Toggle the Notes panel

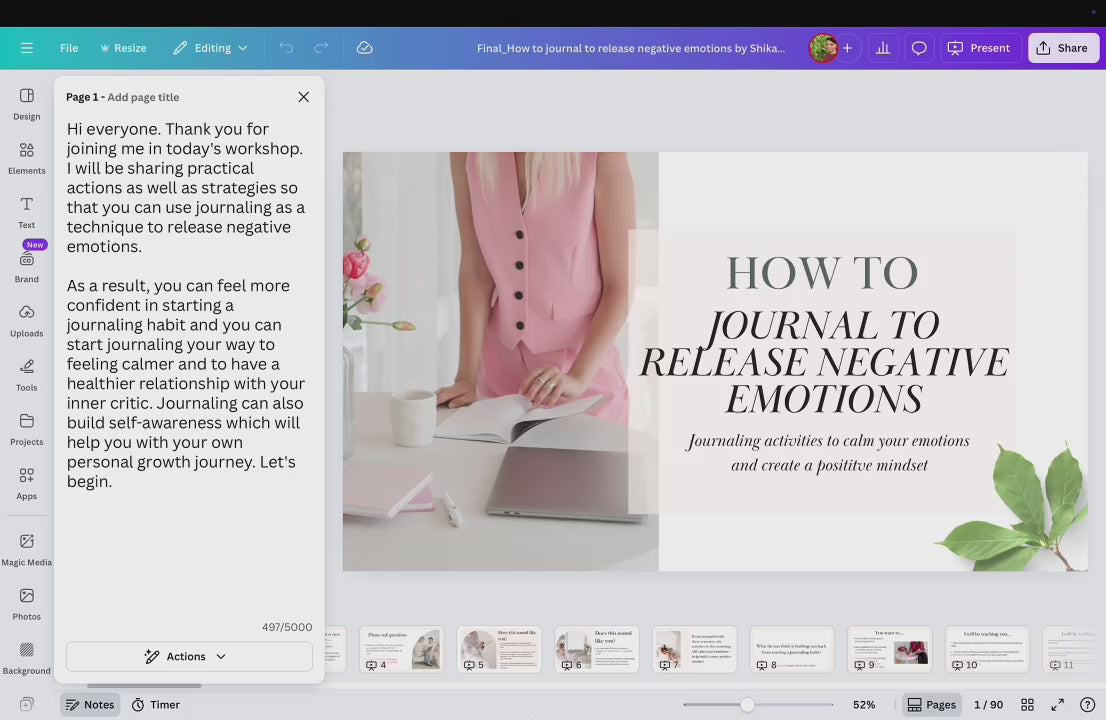89,705
